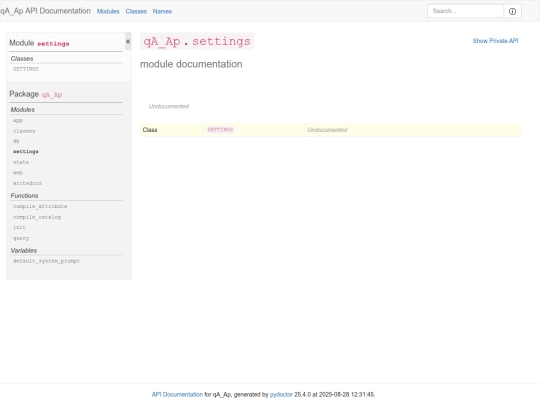Open the web module
This screenshot has height=405, width=540.
18,173
